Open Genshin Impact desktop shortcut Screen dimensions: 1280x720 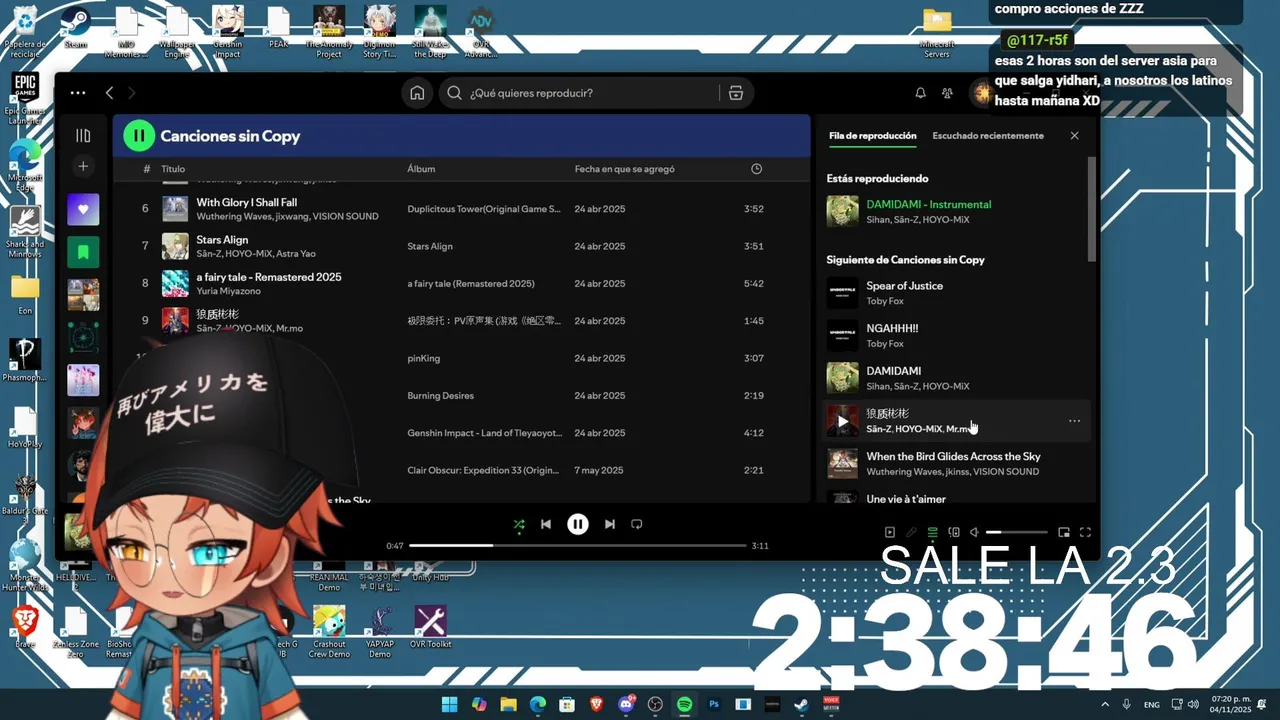[228, 32]
